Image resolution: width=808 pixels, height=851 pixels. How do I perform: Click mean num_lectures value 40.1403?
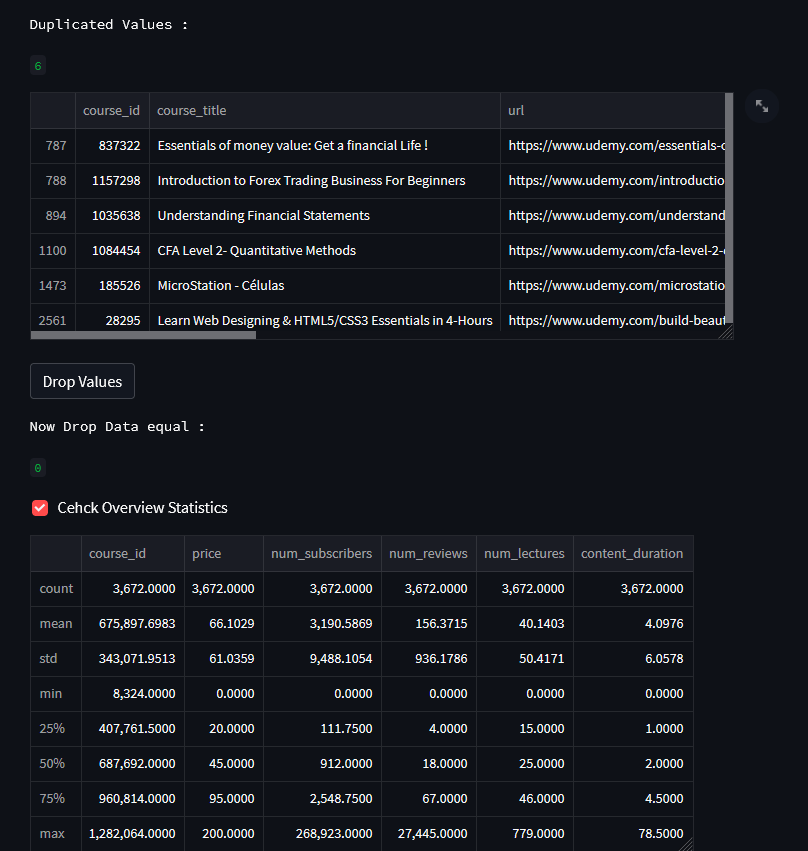pos(525,624)
